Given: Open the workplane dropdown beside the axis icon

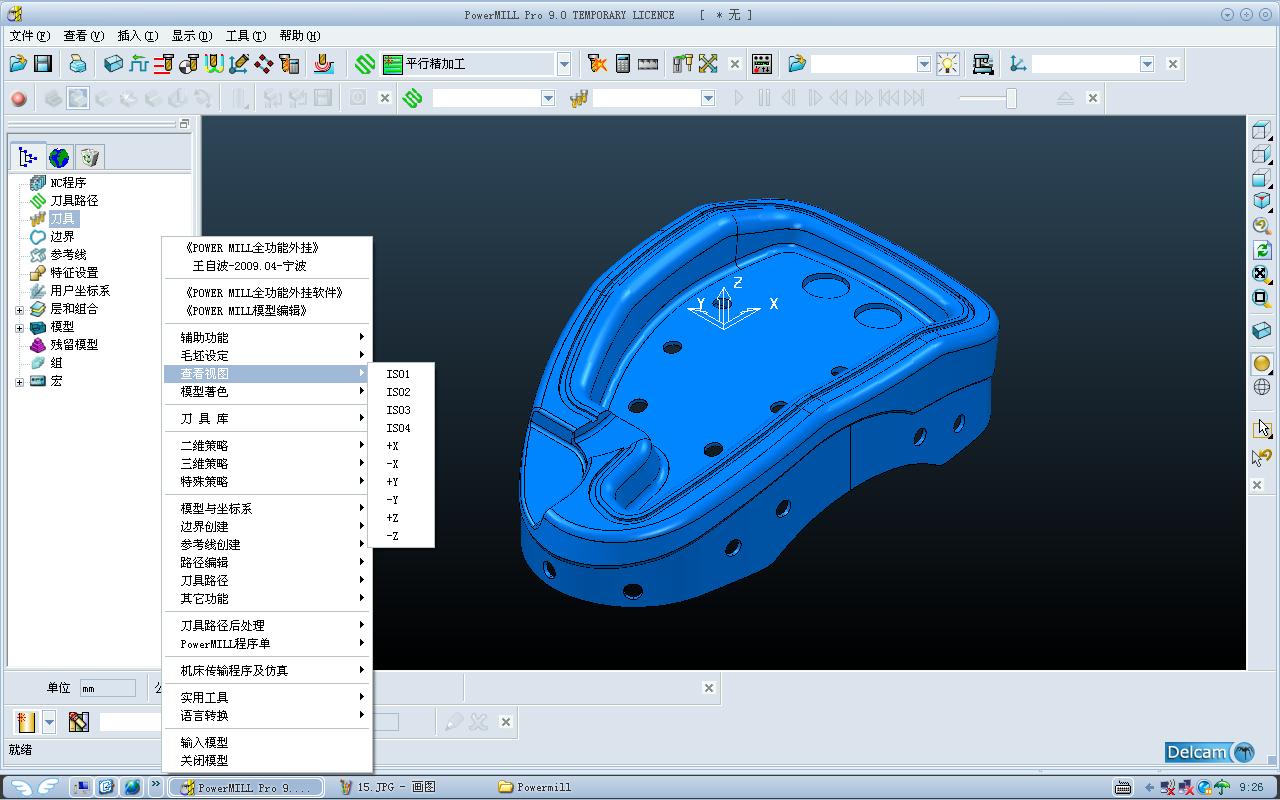Looking at the screenshot, I should (x=1147, y=64).
